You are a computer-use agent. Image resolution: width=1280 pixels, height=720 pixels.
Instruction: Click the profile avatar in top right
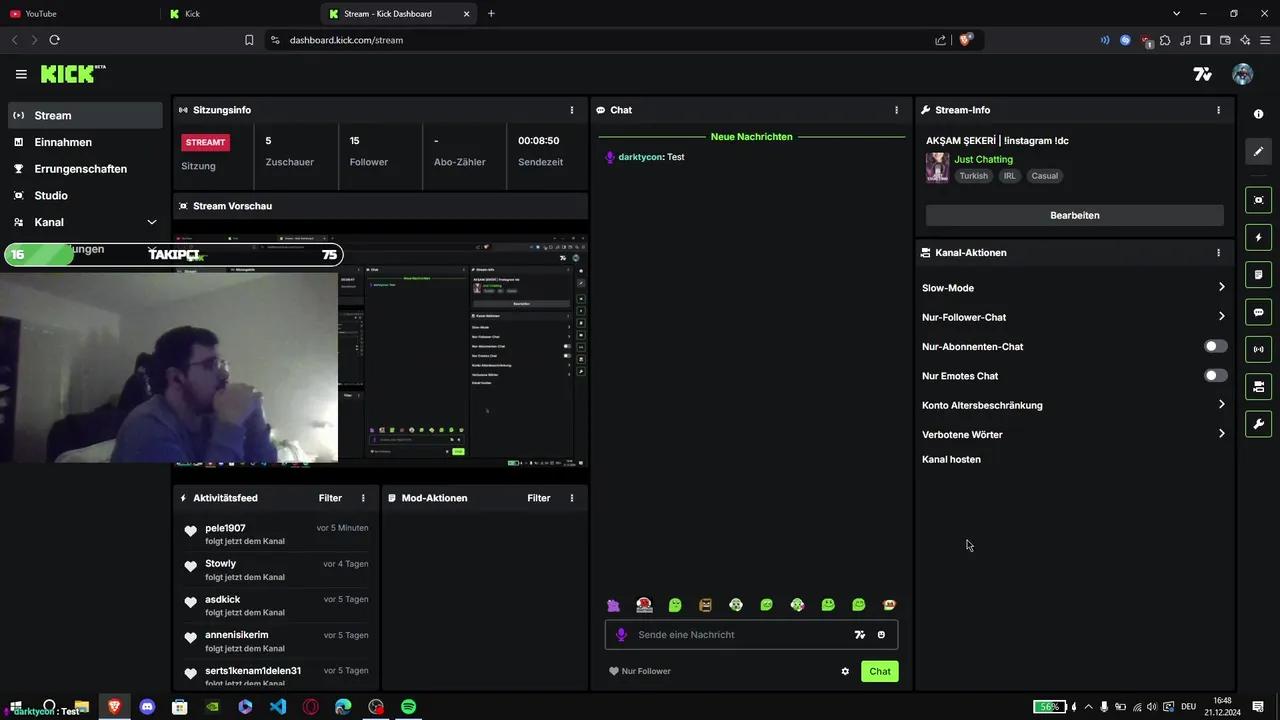coord(1243,74)
